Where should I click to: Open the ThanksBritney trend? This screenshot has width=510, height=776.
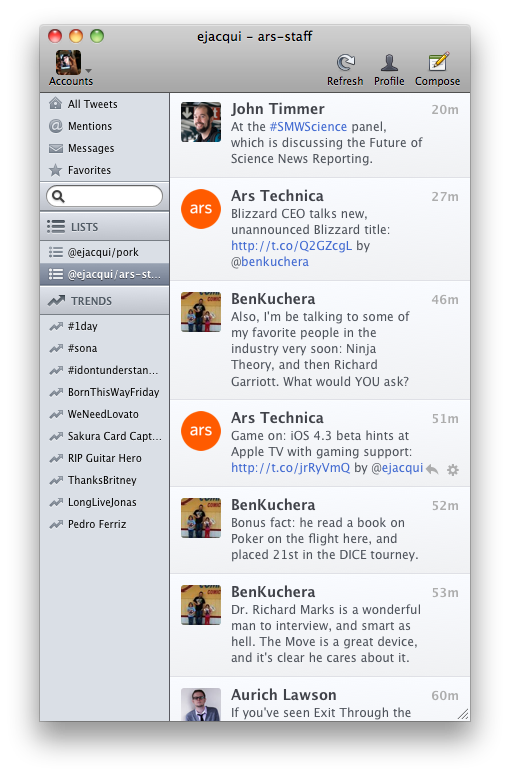104,480
